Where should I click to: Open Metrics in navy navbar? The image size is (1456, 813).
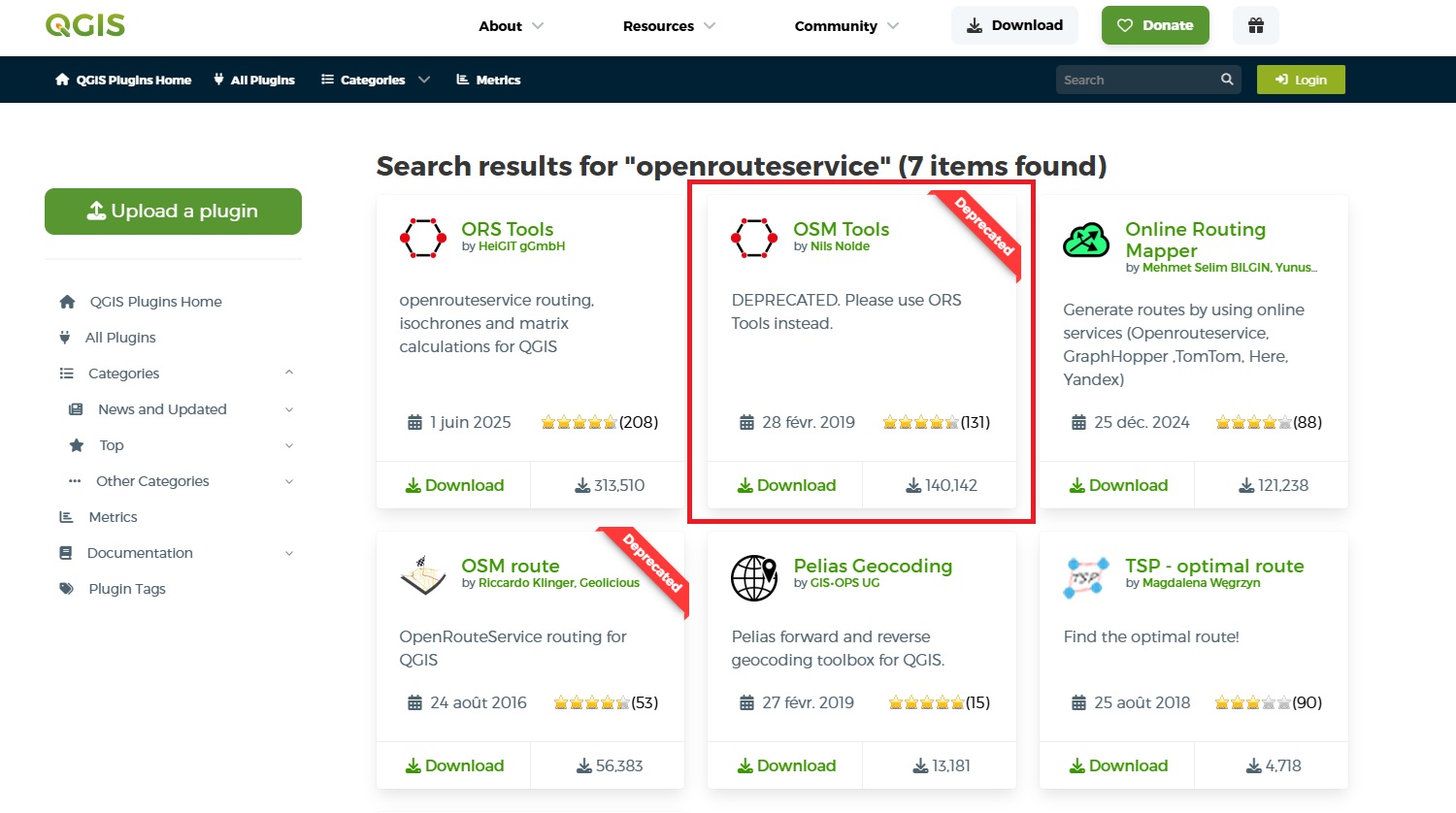(488, 80)
